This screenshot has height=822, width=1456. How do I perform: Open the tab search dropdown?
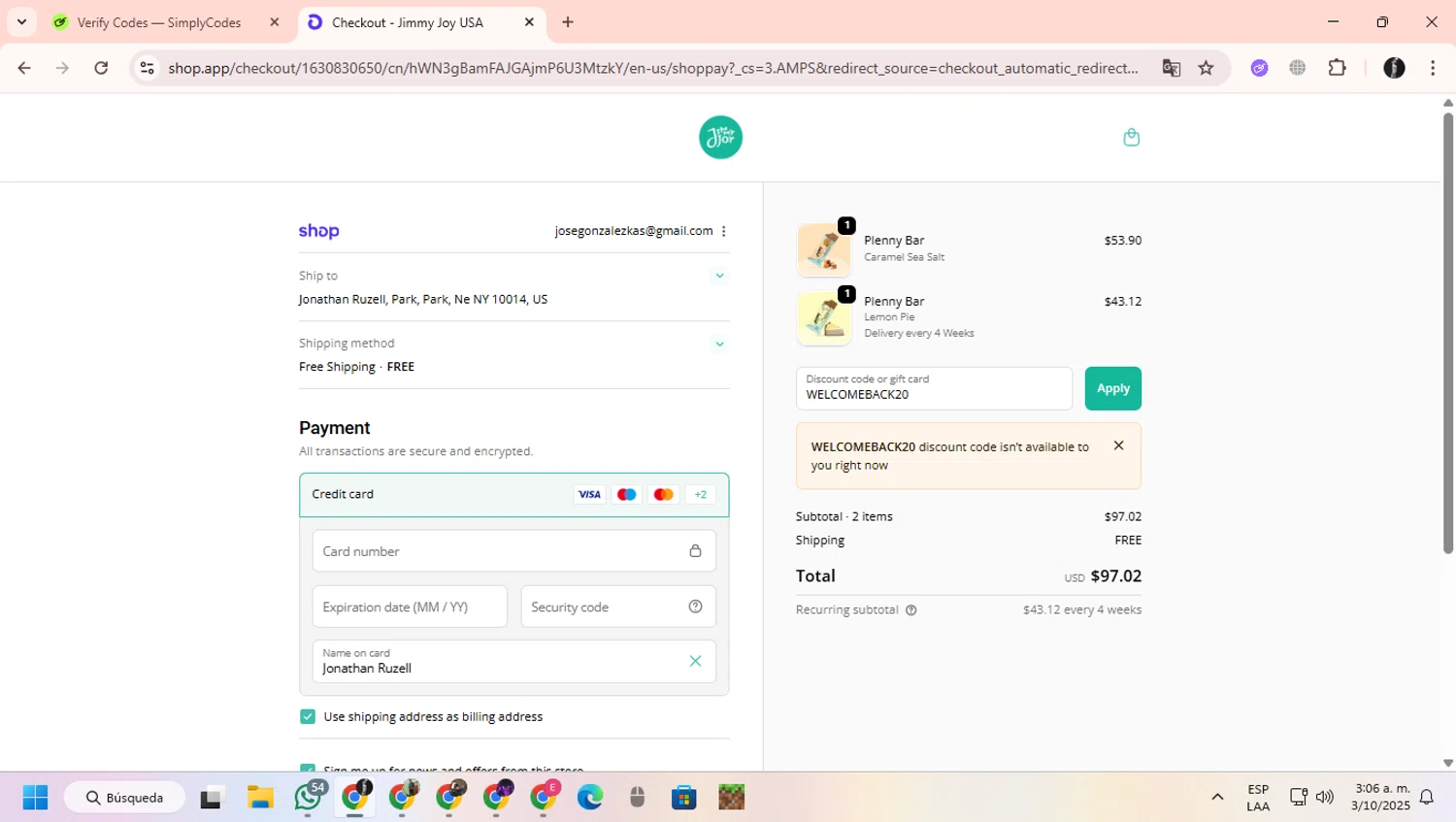coord(21,22)
